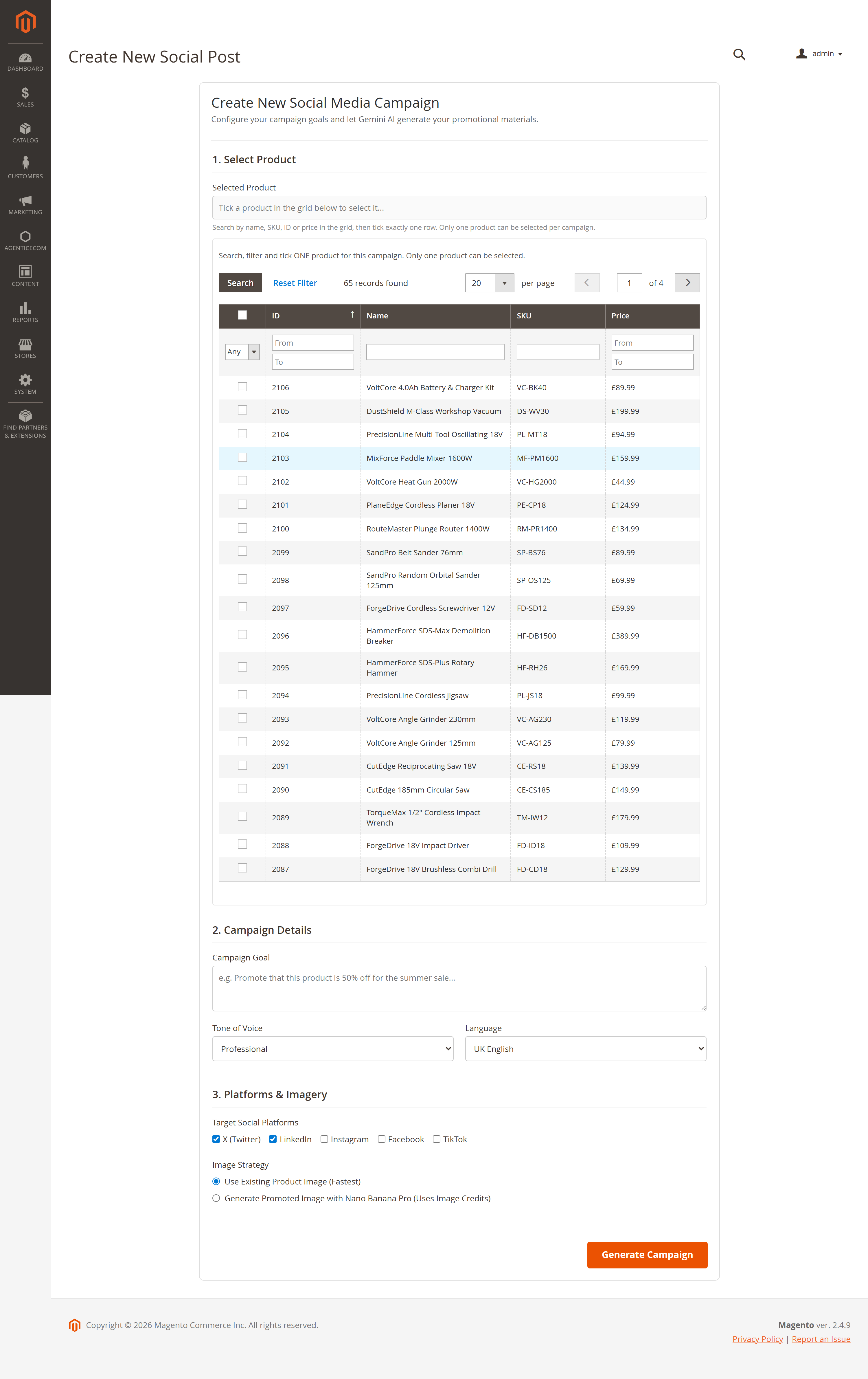Viewport: 868px width, 1379px height.
Task: Uncheck the X (Twitter) platform
Action: coord(216,1139)
